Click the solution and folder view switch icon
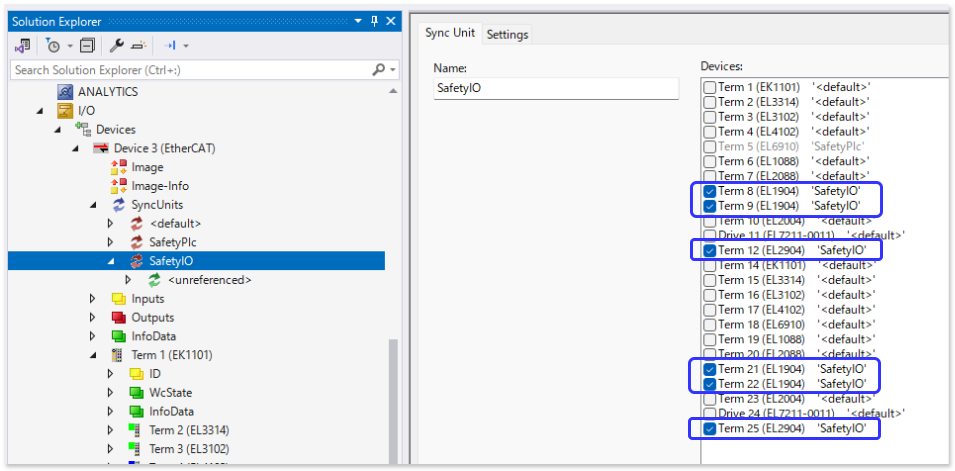 (21, 46)
